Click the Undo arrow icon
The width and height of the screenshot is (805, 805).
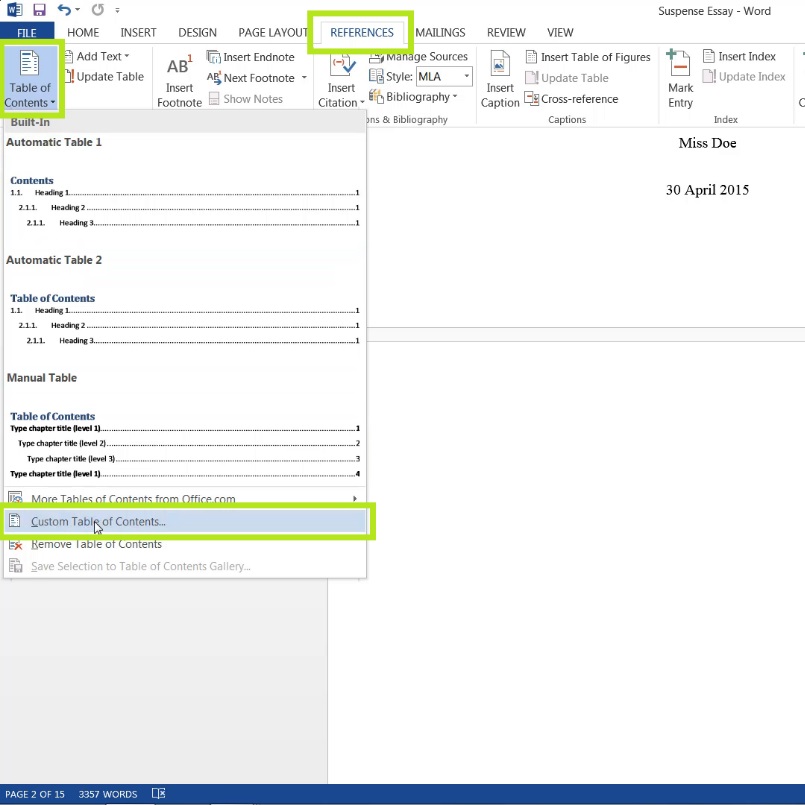[64, 10]
